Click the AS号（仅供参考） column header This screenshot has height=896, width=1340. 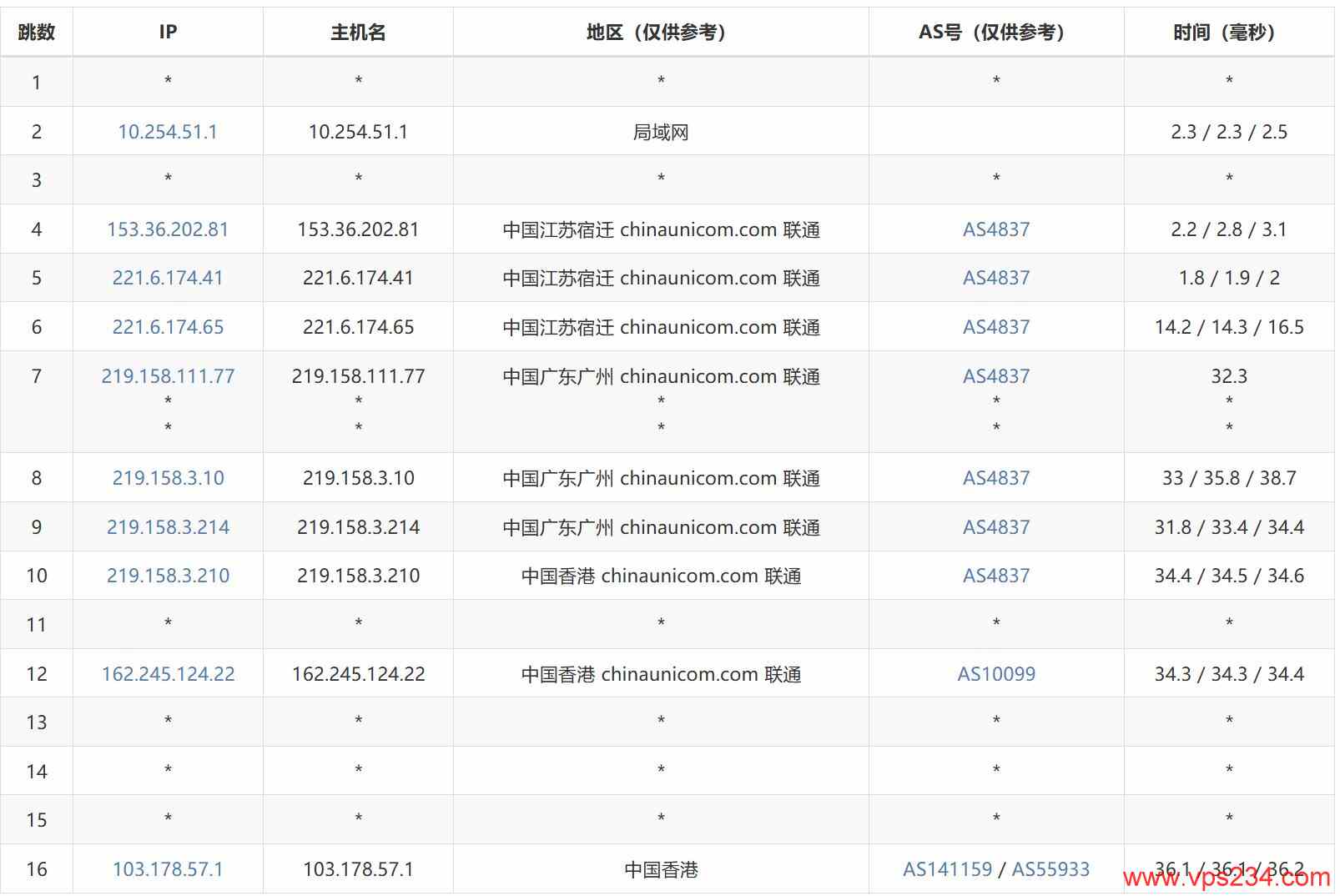tap(996, 32)
